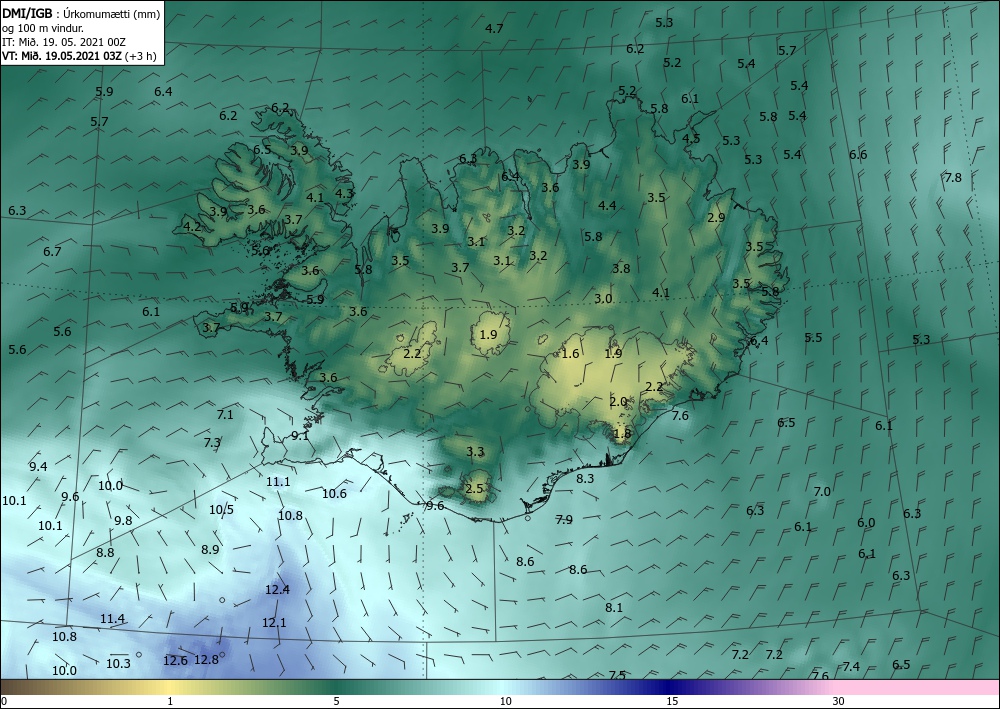This screenshot has width=1000, height=709.
Task: Click the '10' label on the color scale
Action: [505, 701]
